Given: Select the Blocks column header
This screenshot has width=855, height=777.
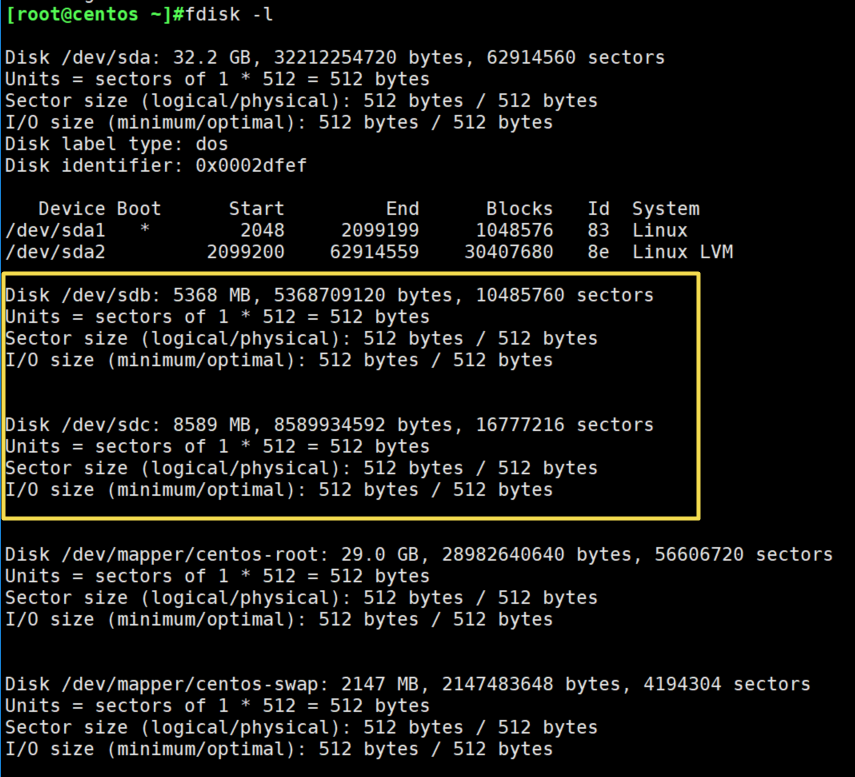Looking at the screenshot, I should pyautogui.click(x=519, y=208).
